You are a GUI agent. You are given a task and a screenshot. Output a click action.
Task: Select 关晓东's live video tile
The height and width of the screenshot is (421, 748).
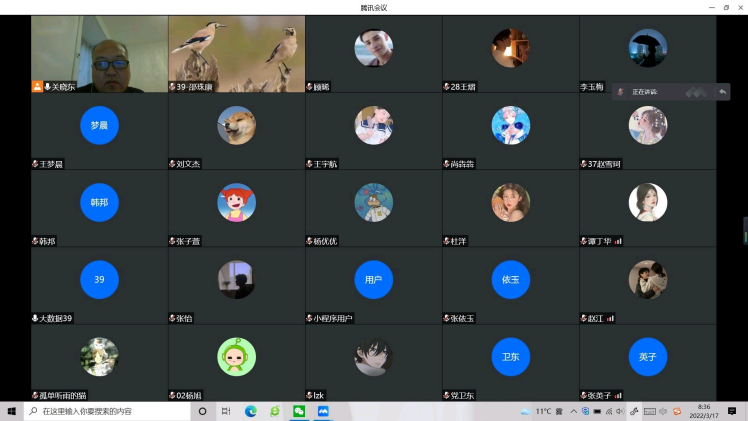(99, 50)
